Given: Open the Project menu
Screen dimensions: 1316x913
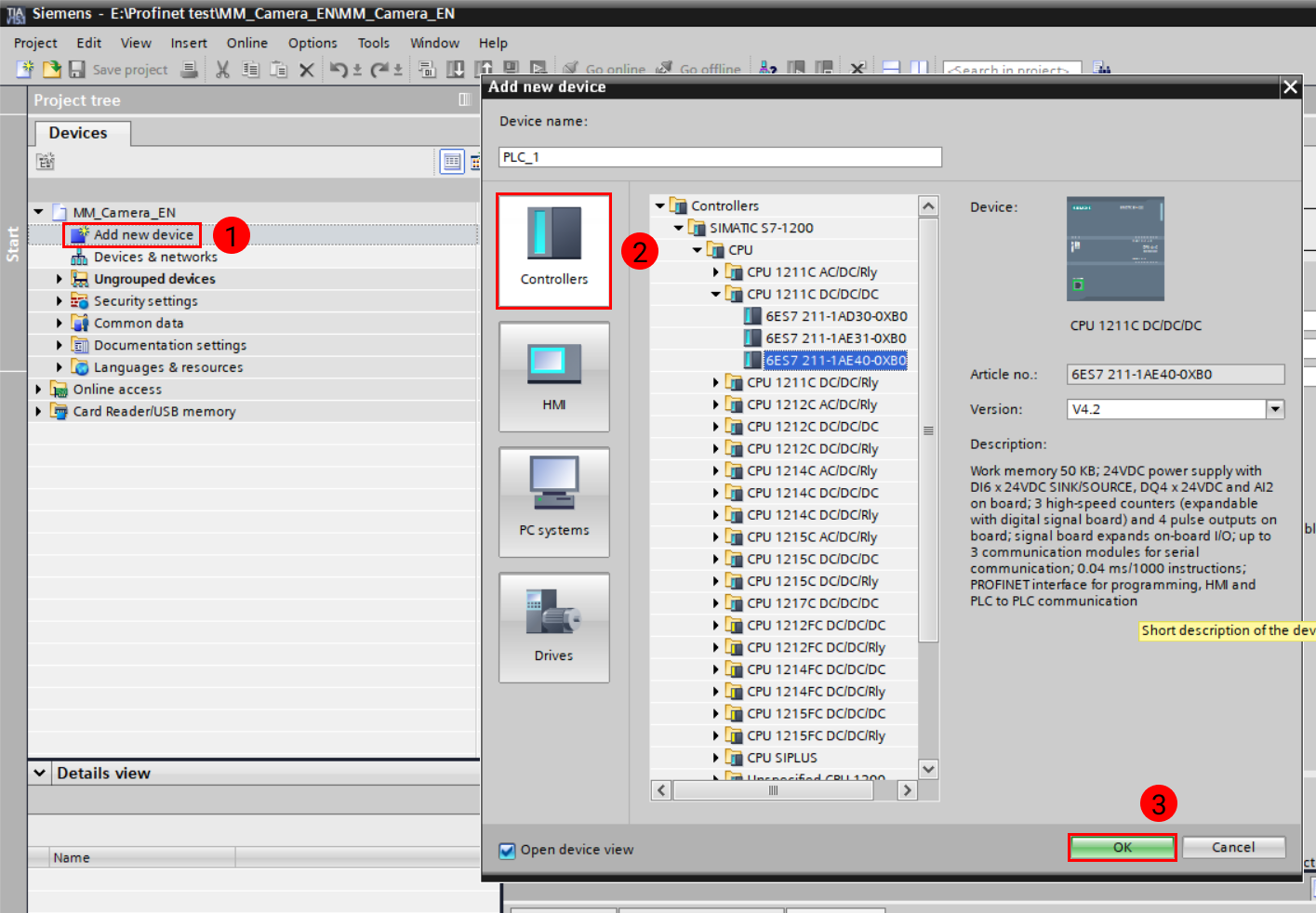Looking at the screenshot, I should 35,43.
